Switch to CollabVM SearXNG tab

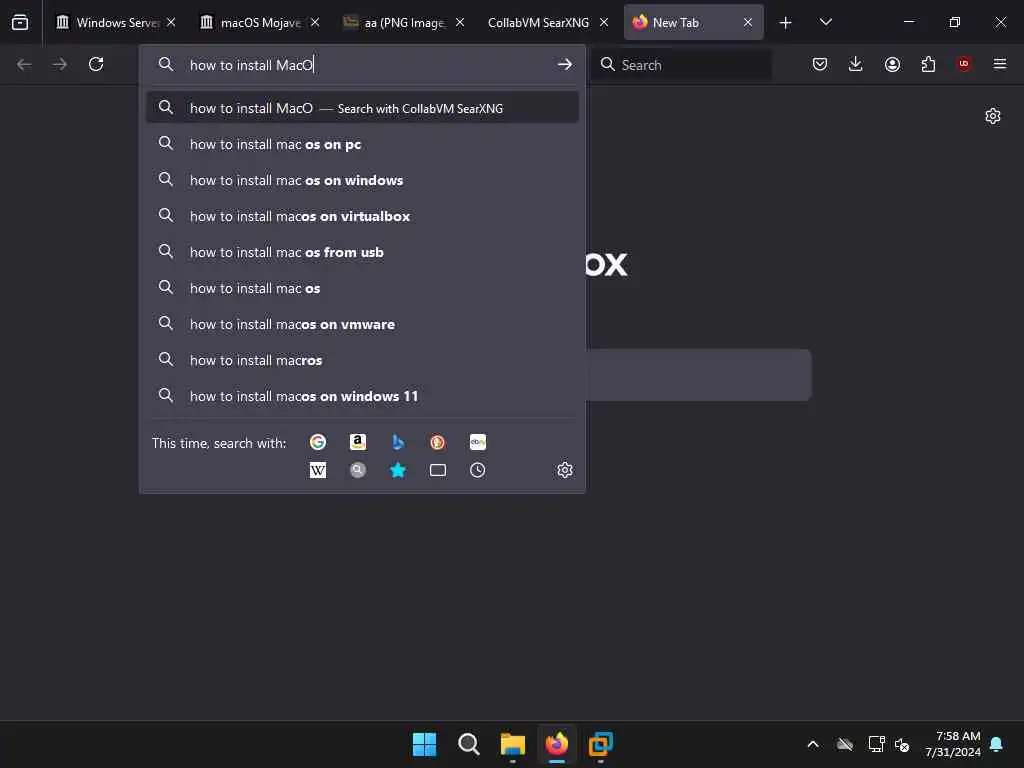click(x=537, y=23)
